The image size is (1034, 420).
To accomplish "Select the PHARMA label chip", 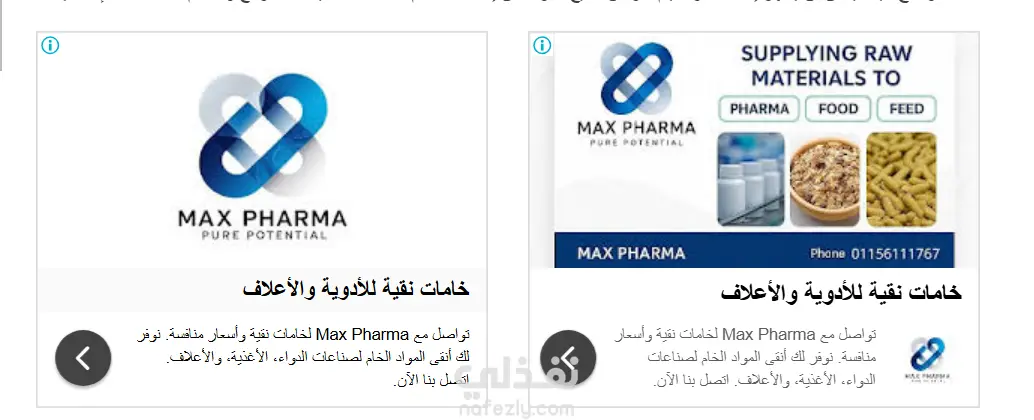I will click(x=759, y=109).
